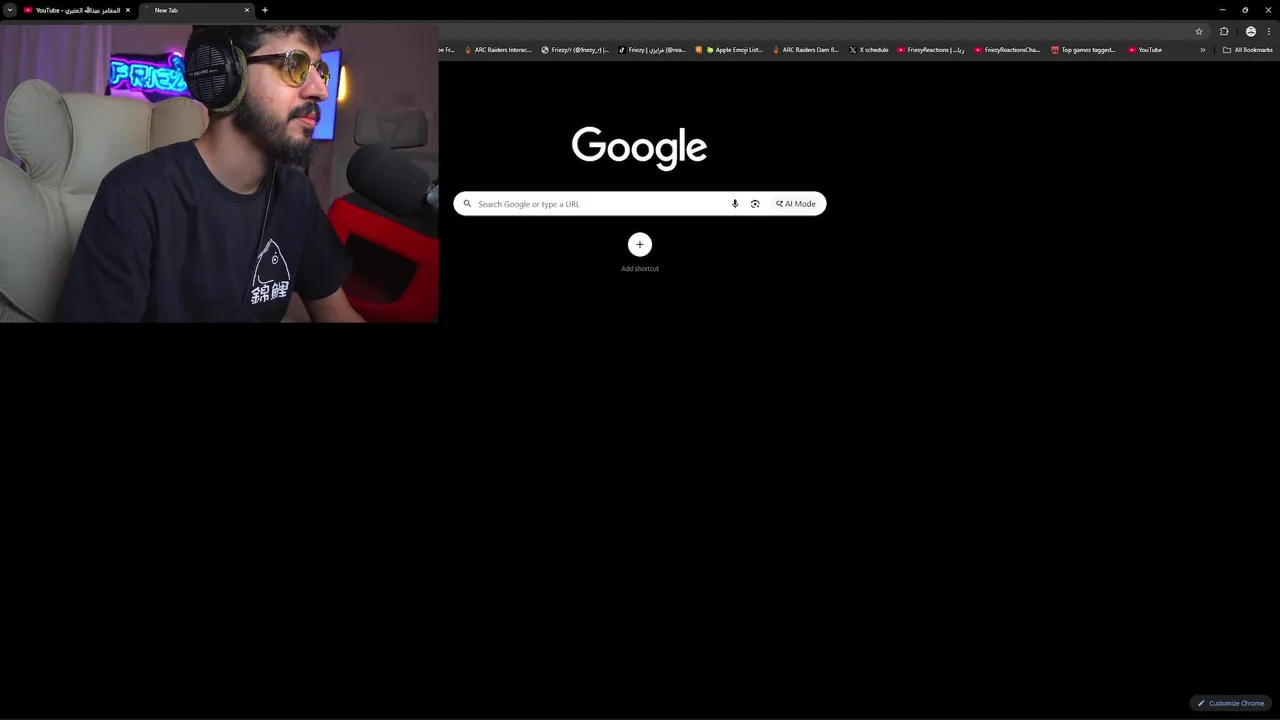The image size is (1280, 720).
Task: Select the New Tab tab
Action: tap(198, 10)
